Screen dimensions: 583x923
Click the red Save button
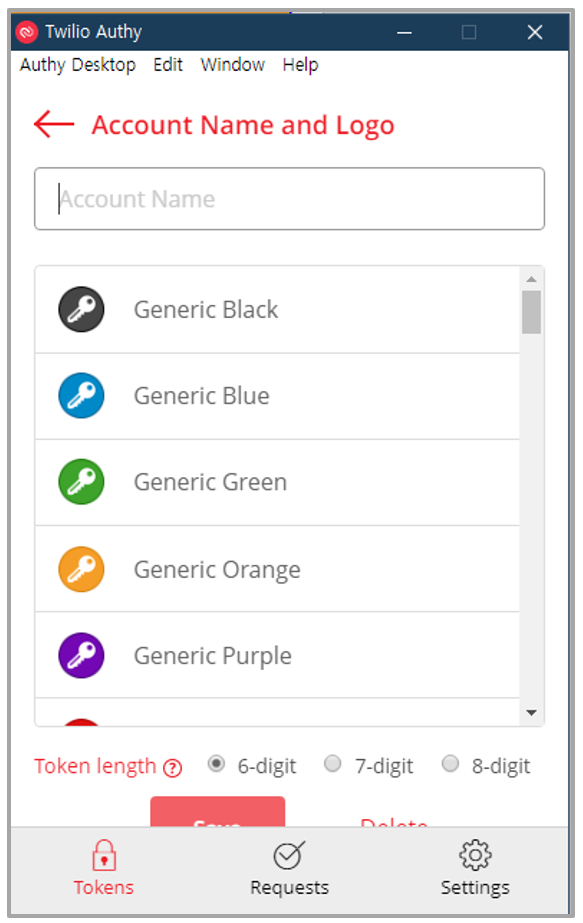[x=217, y=812]
